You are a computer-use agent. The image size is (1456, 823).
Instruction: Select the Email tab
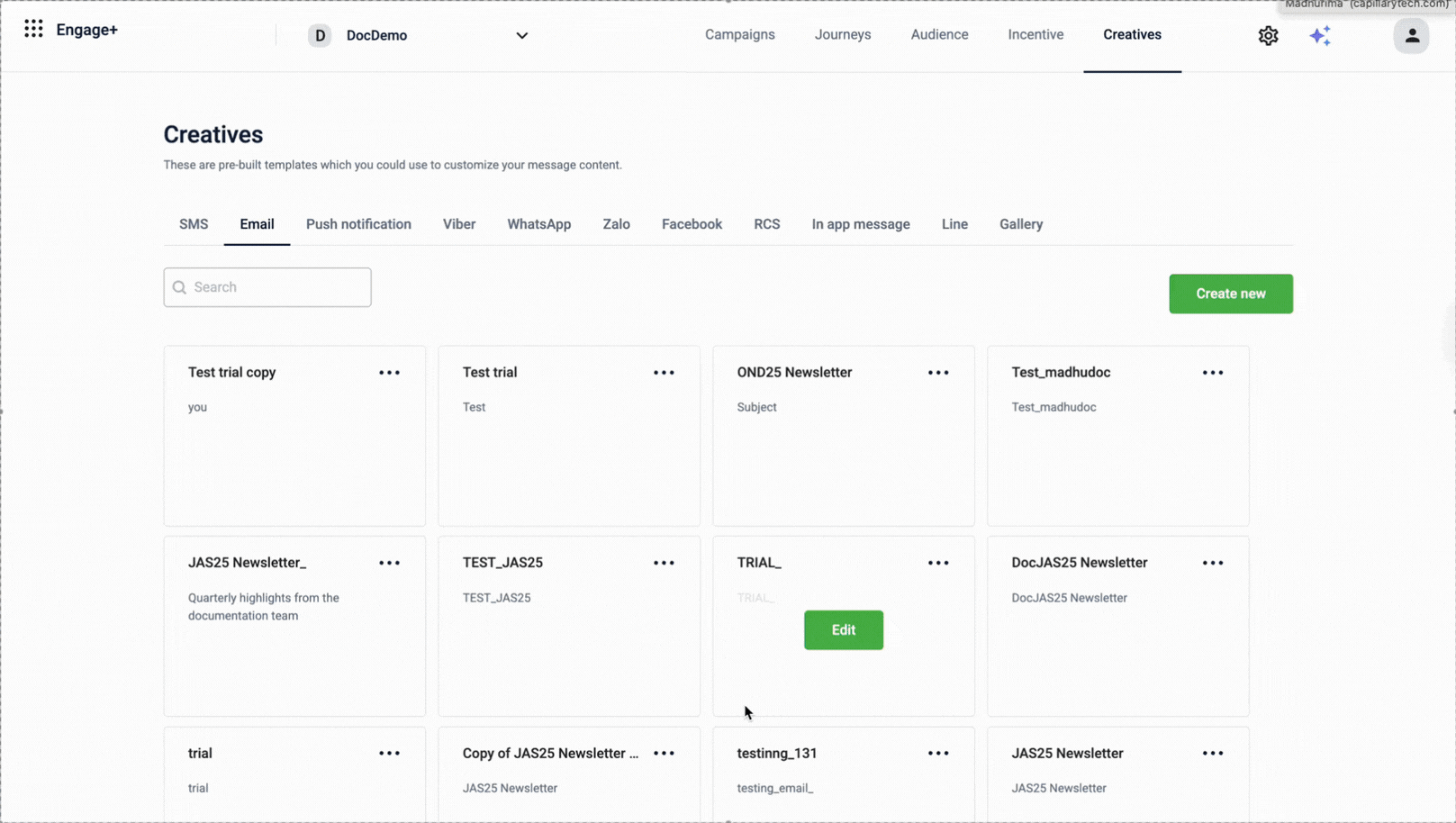pyautogui.click(x=257, y=224)
